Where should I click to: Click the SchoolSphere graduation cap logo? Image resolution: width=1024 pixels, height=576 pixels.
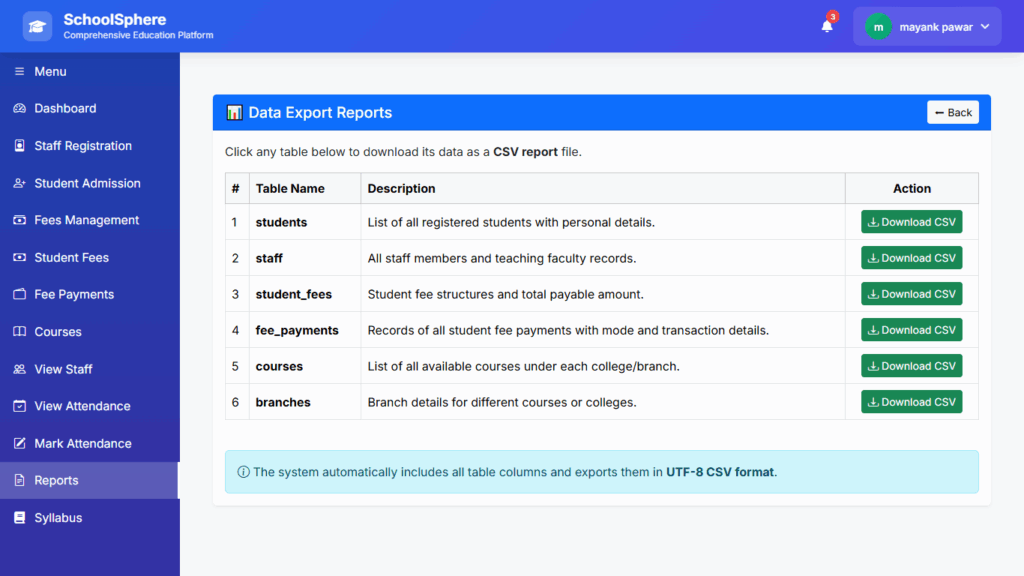pyautogui.click(x=37, y=27)
